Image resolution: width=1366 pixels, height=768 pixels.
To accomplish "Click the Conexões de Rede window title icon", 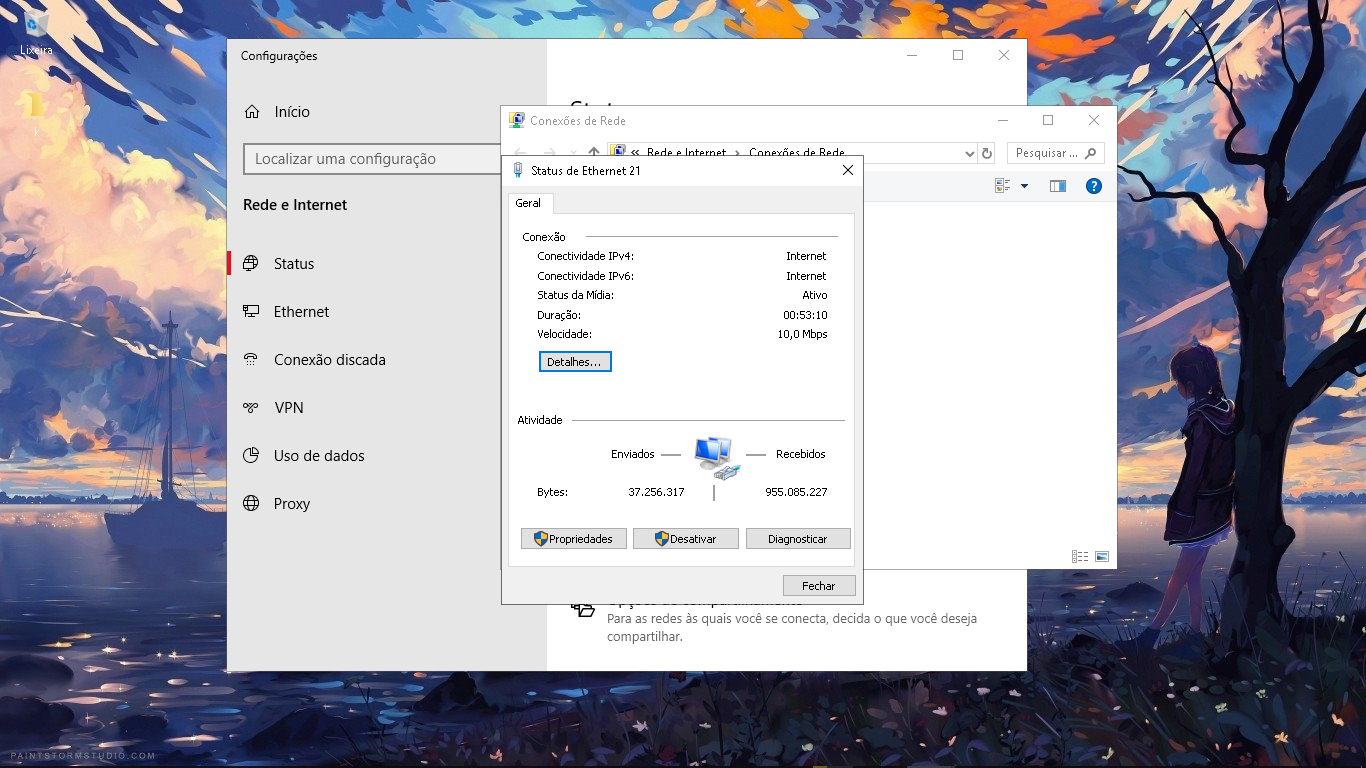I will (x=517, y=120).
